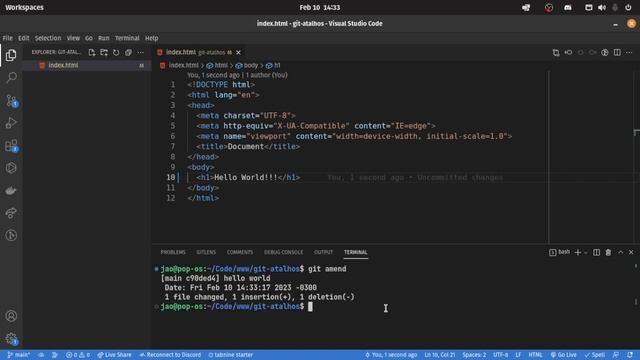Image resolution: width=640 pixels, height=360 pixels.
Task: Switch to the Comments panel tab
Action: pyautogui.click(x=240, y=252)
